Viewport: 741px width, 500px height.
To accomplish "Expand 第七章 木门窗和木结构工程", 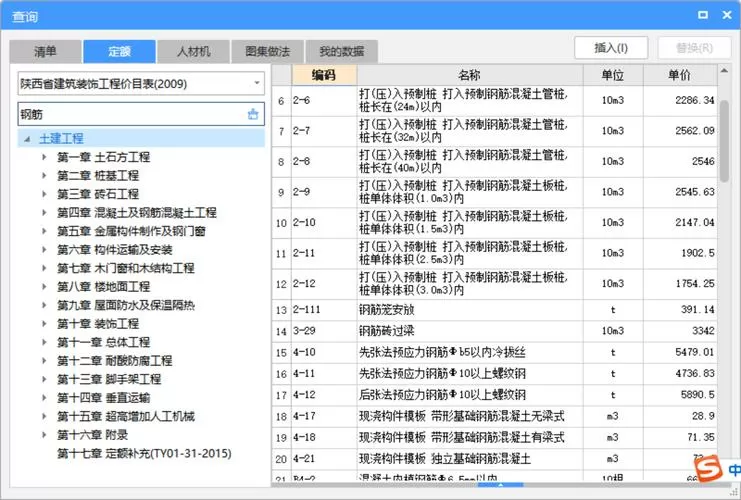I will [44, 268].
